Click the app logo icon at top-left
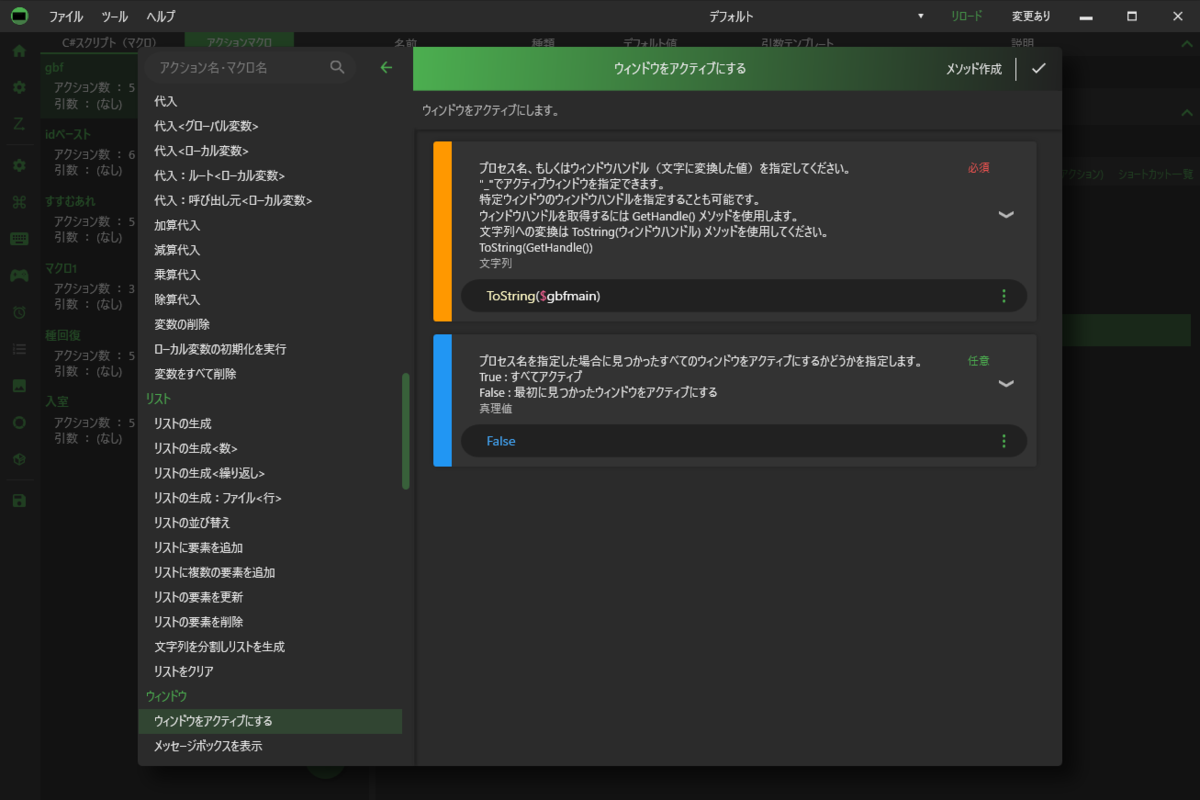This screenshot has height=800, width=1200. coord(19,16)
